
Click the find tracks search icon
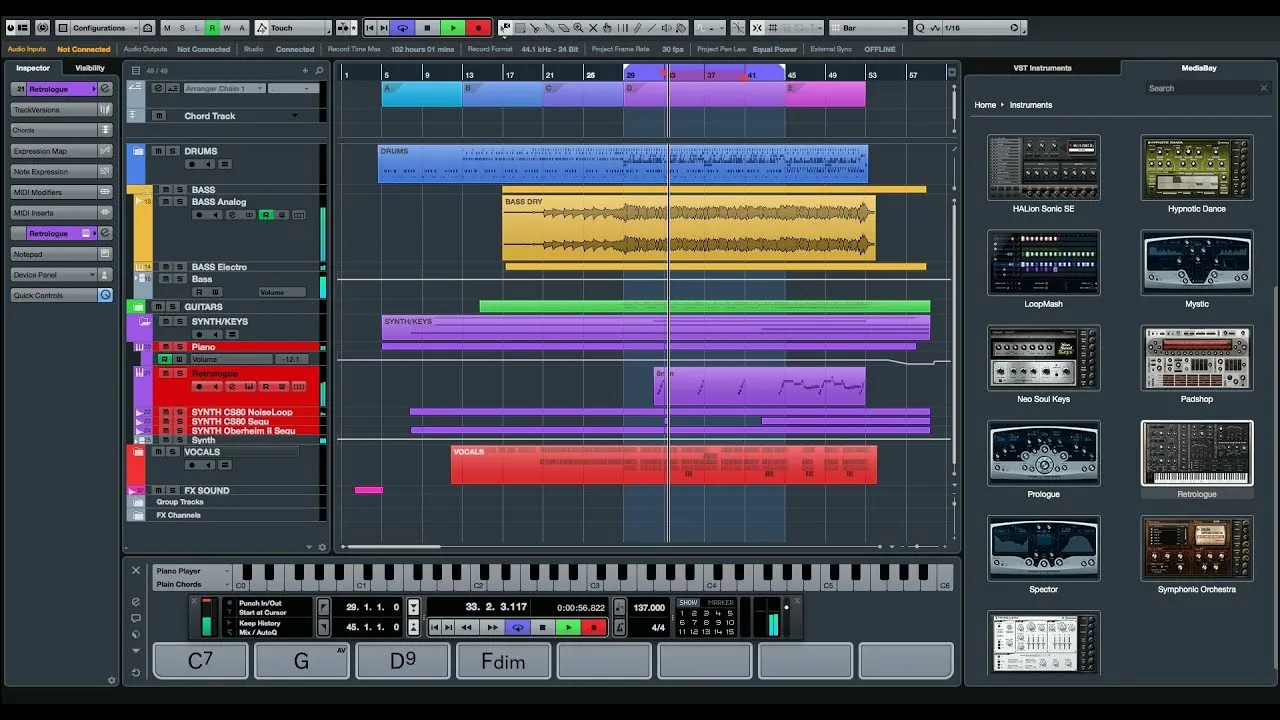click(x=319, y=71)
